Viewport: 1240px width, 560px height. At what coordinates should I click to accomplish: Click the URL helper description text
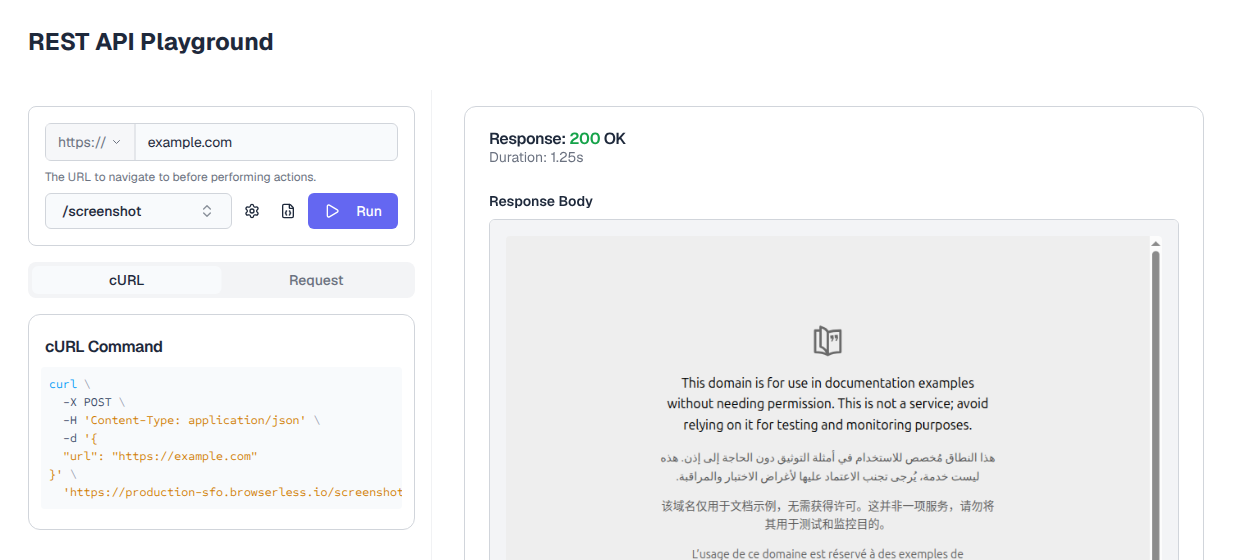[180, 177]
